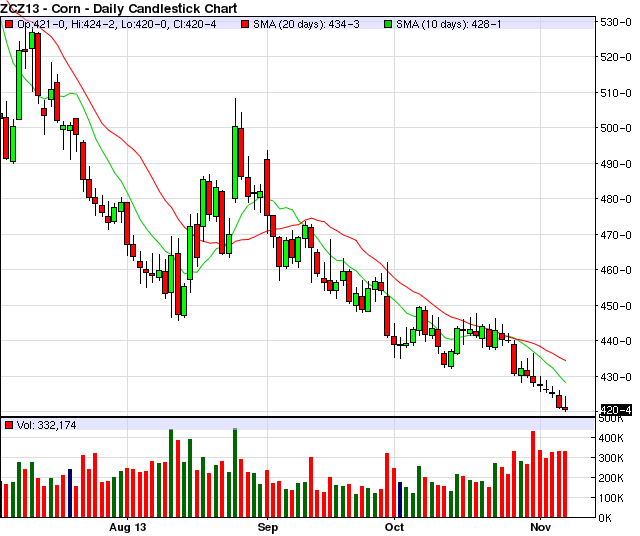Image resolution: width=640 pixels, height=536 pixels.
Task: Click the 460-0 price axis label
Action: (616, 270)
